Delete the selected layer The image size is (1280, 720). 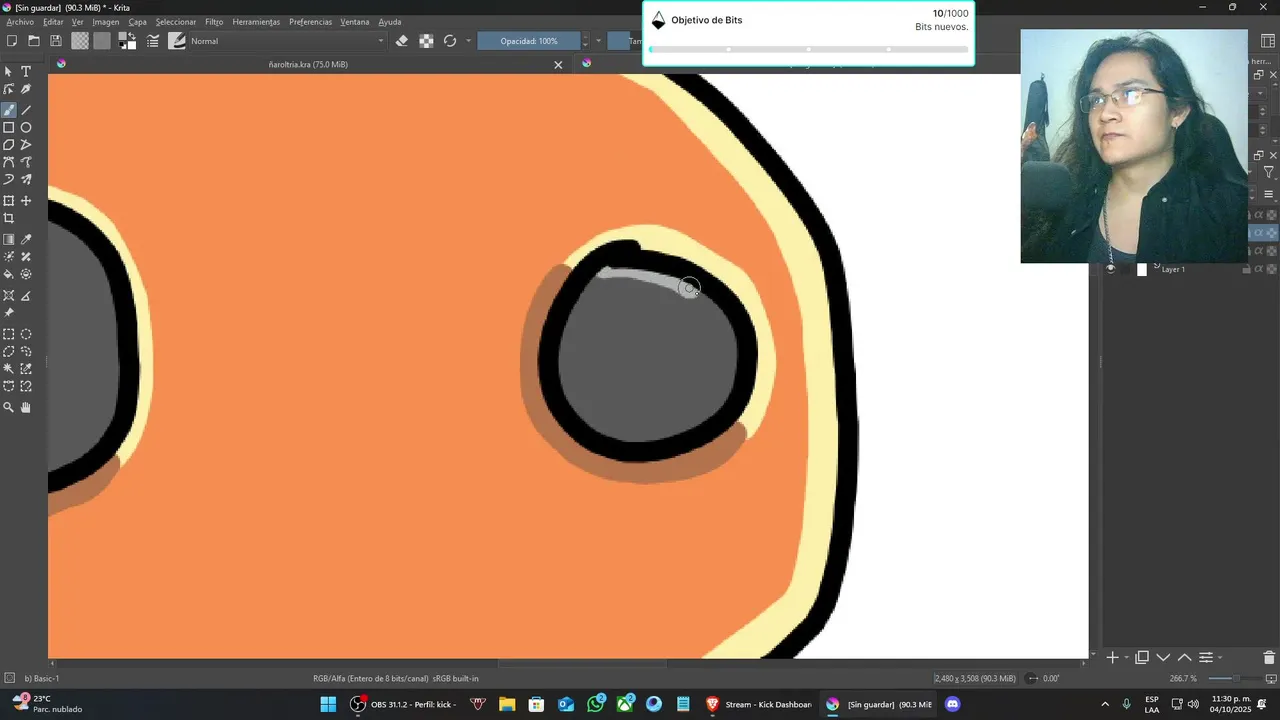pyautogui.click(x=1269, y=658)
